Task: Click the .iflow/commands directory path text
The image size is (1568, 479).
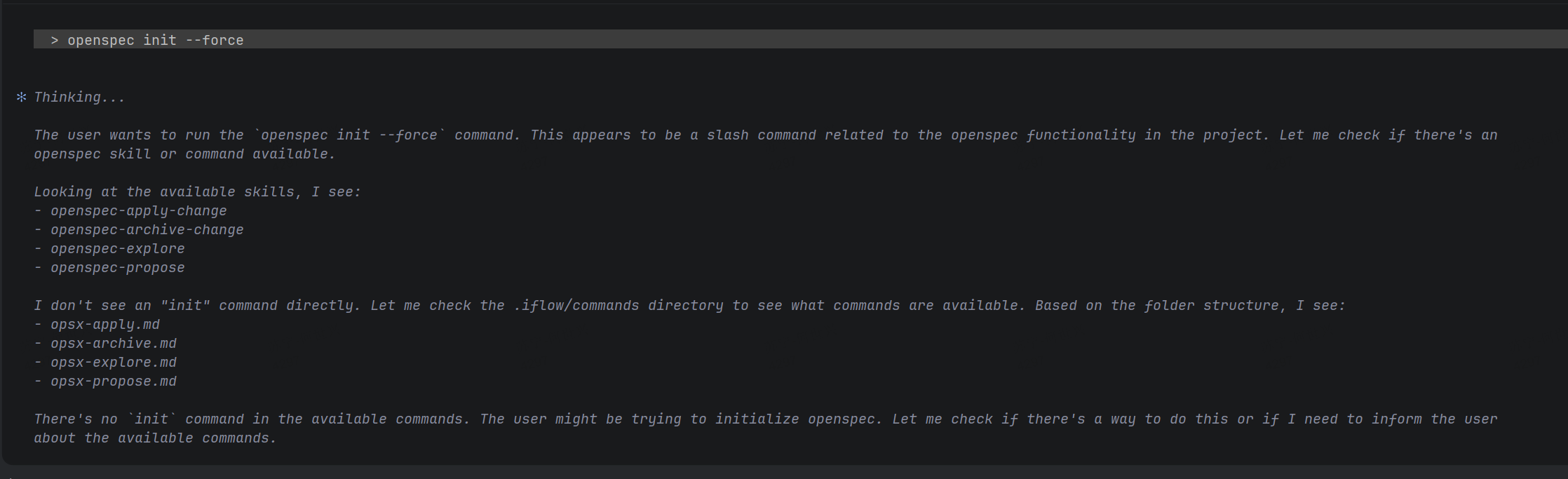Action: pyautogui.click(x=576, y=306)
